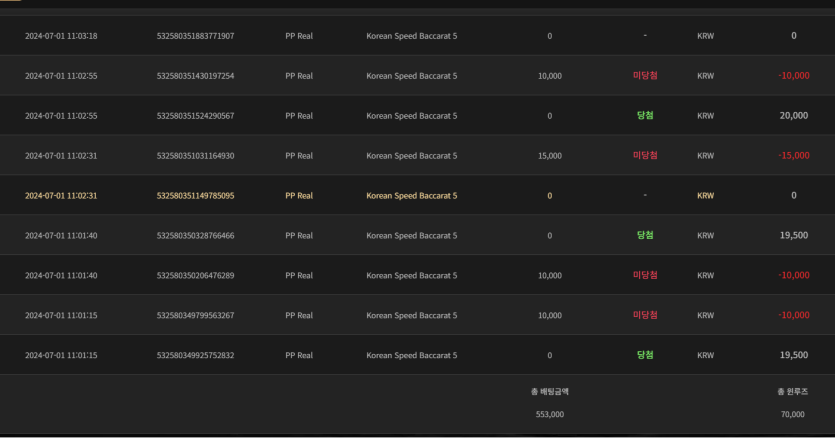Select transaction ID 532580350328766466
Screen dimensions: 835x438
pos(195,236)
